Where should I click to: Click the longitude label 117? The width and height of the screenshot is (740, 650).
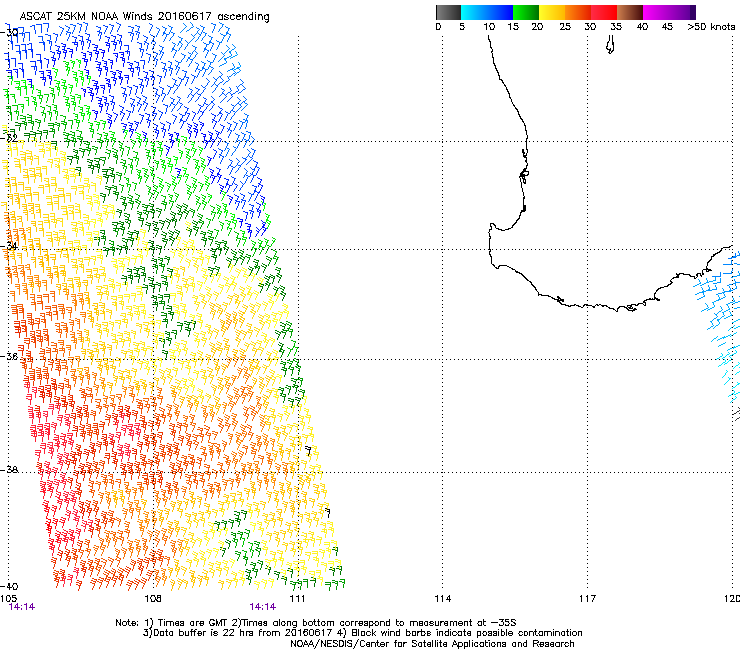point(587,599)
